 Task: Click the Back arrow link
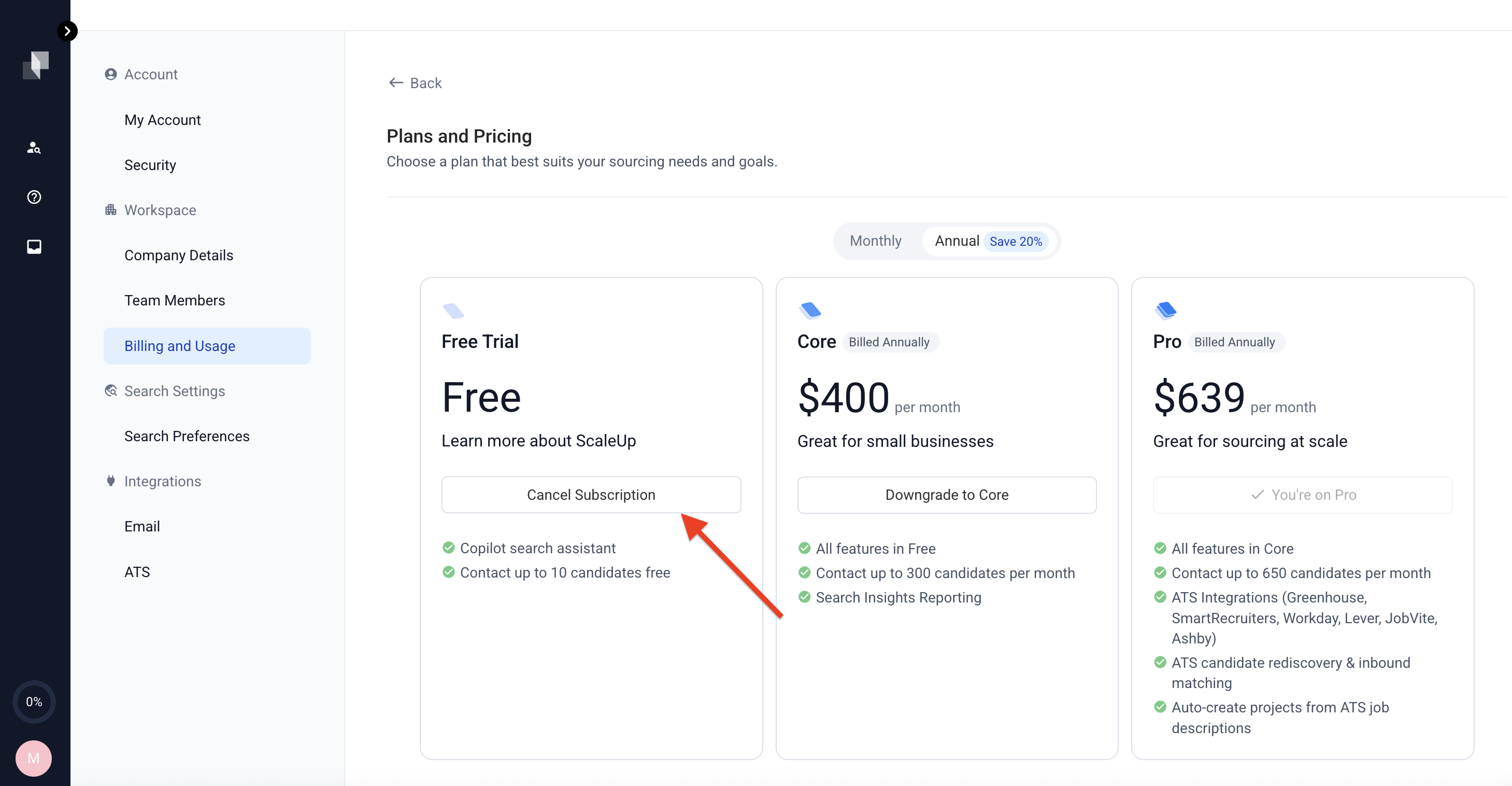tap(415, 83)
